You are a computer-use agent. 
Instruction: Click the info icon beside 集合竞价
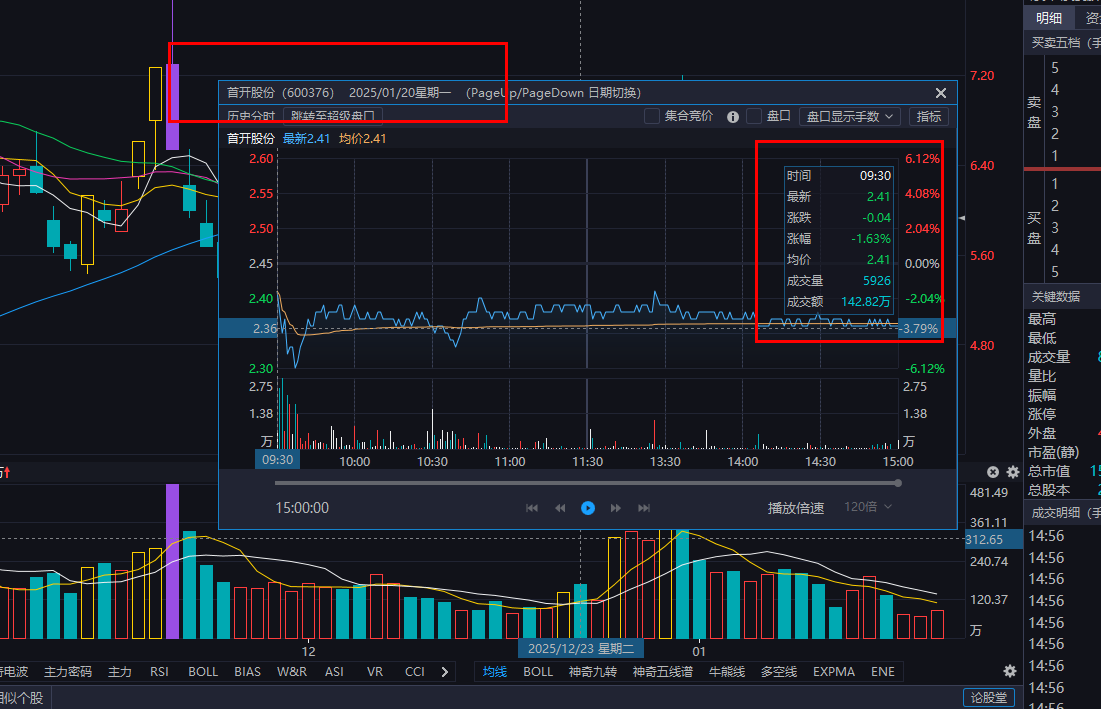[732, 116]
